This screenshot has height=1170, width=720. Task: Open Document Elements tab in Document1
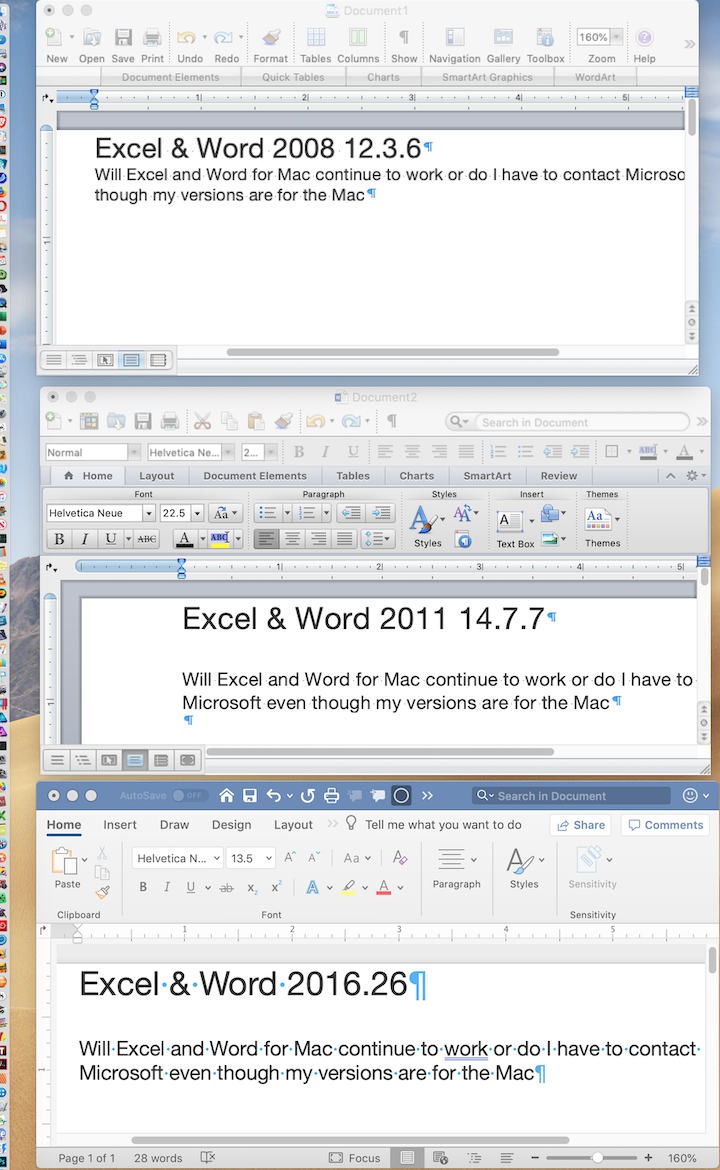coord(171,77)
